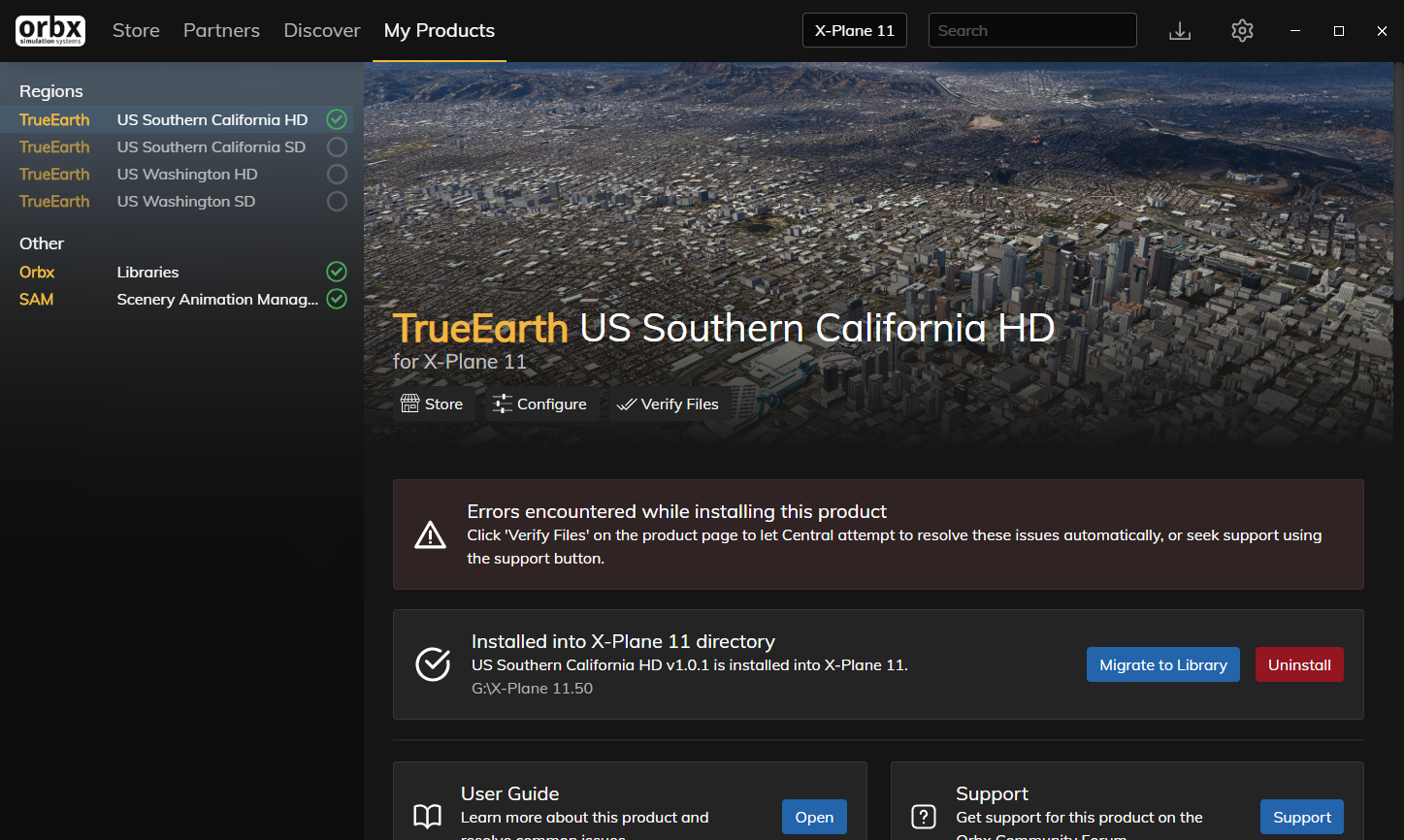Switch to the My Products tab
Viewport: 1404px width, 840px height.
tap(440, 30)
